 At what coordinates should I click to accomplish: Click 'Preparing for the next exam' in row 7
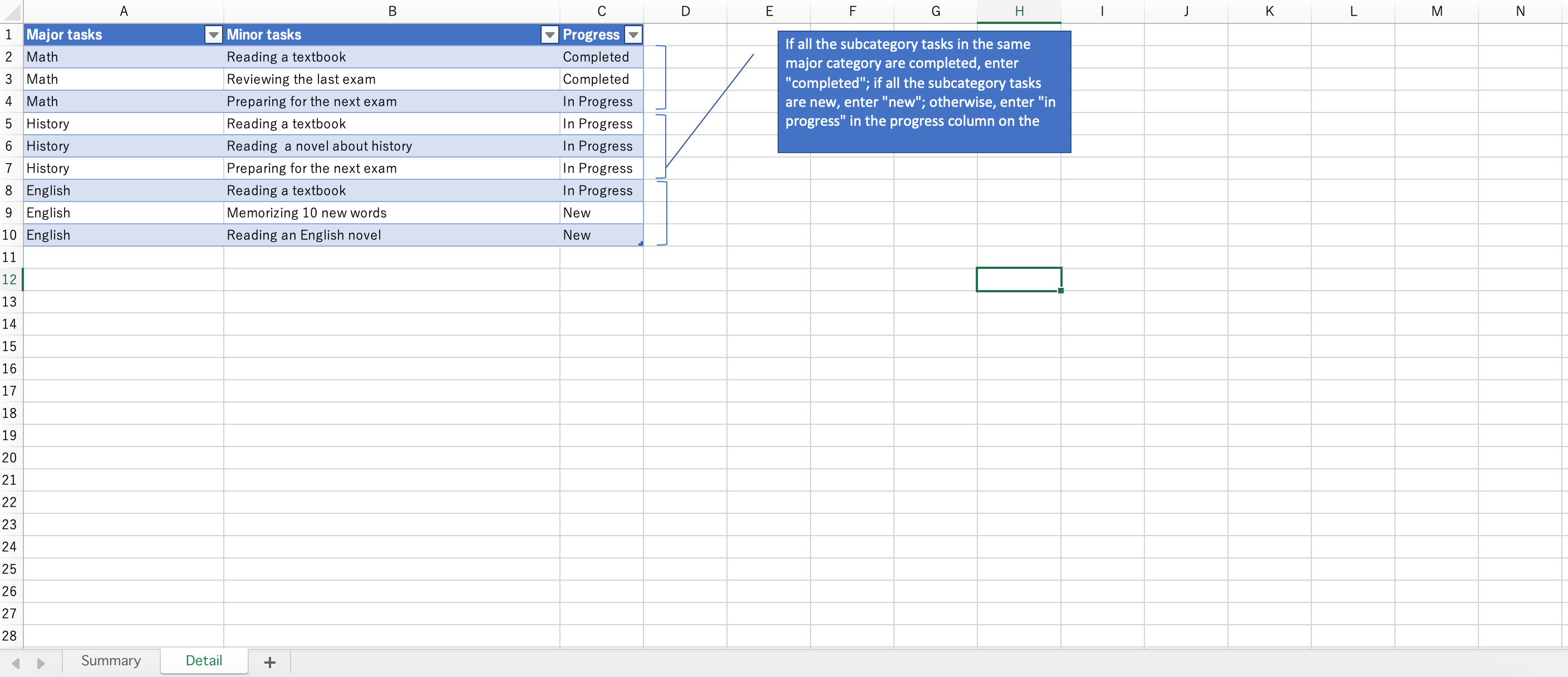(x=392, y=168)
